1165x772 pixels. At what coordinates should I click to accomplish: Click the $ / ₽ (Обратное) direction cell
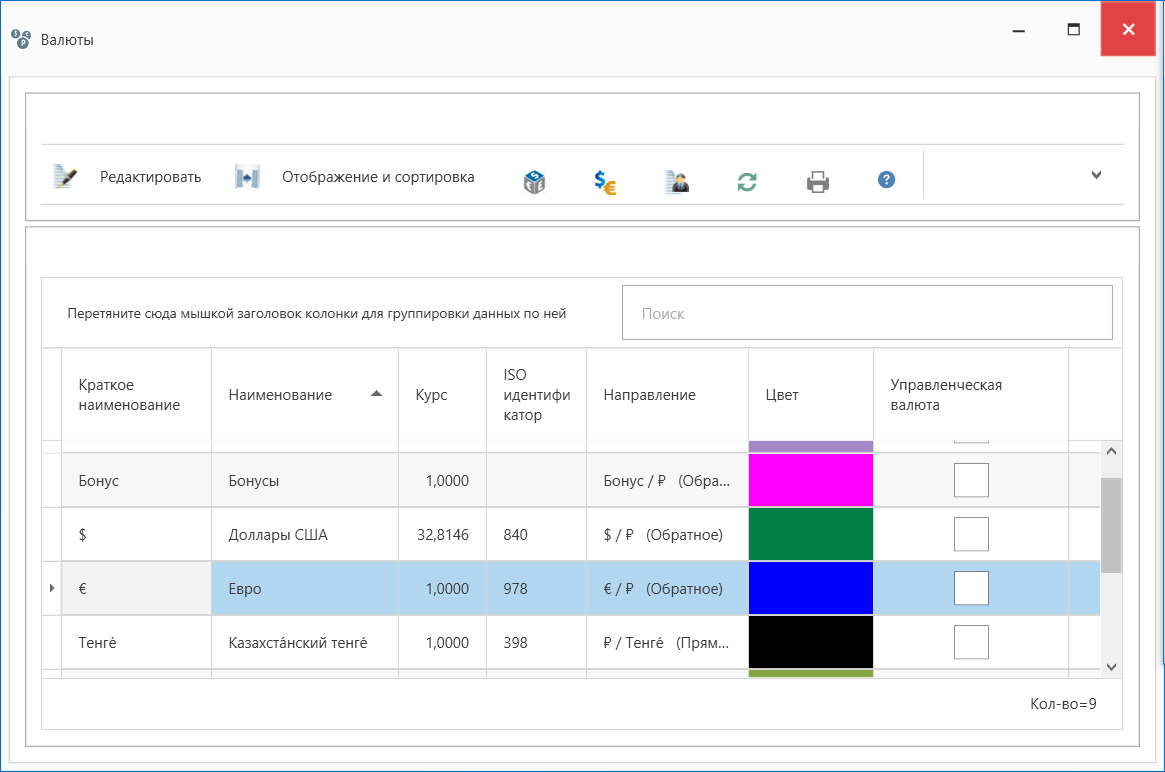(667, 534)
